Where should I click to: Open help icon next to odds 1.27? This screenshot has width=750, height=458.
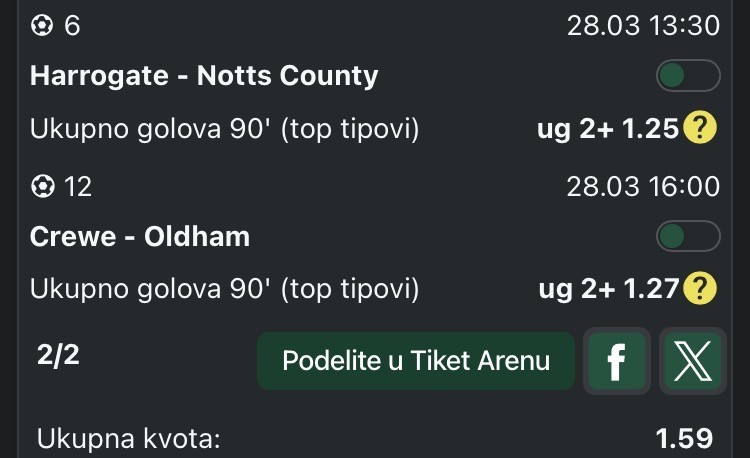(700, 289)
